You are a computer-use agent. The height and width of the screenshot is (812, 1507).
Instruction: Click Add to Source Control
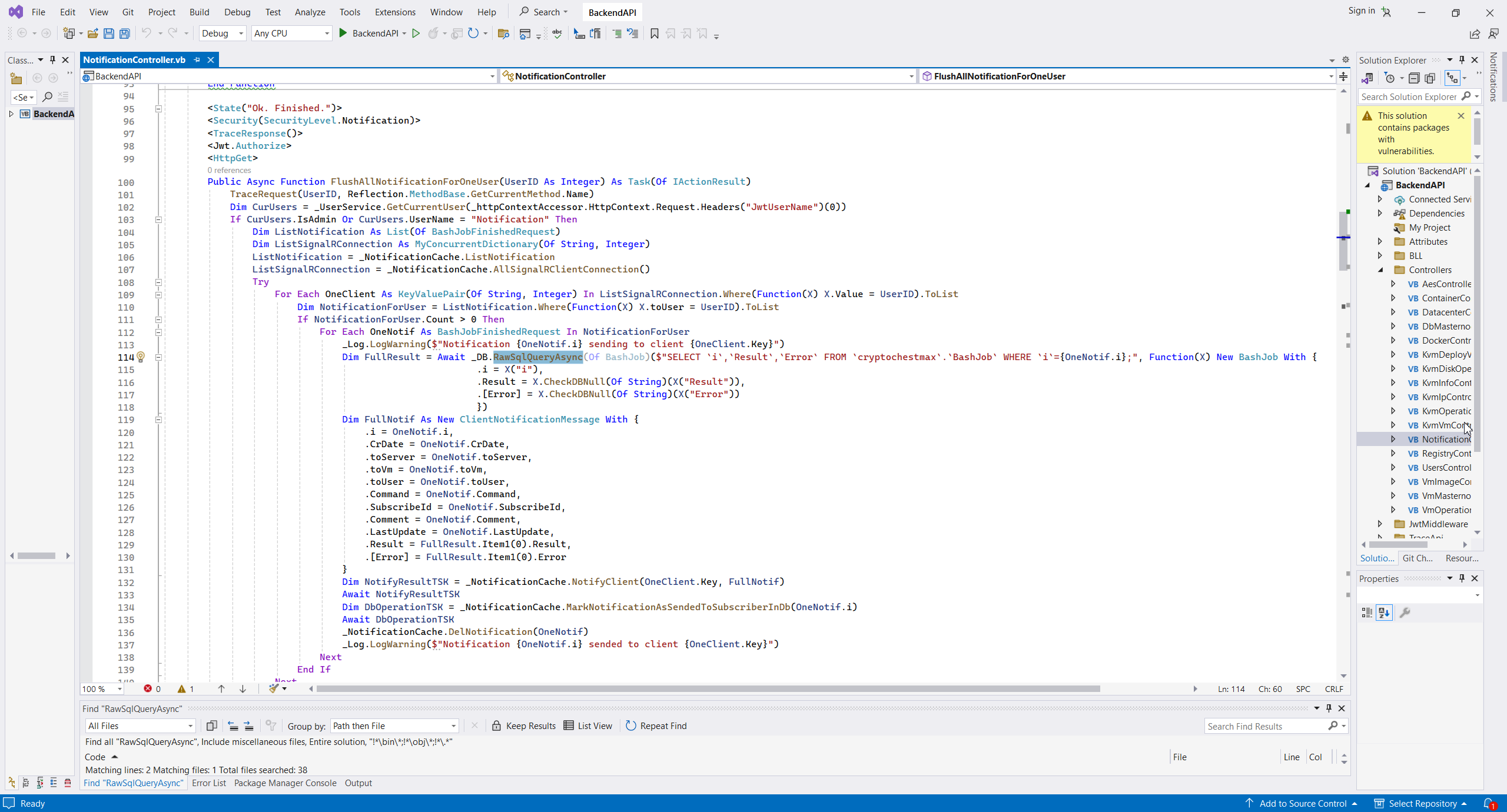(x=1302, y=803)
